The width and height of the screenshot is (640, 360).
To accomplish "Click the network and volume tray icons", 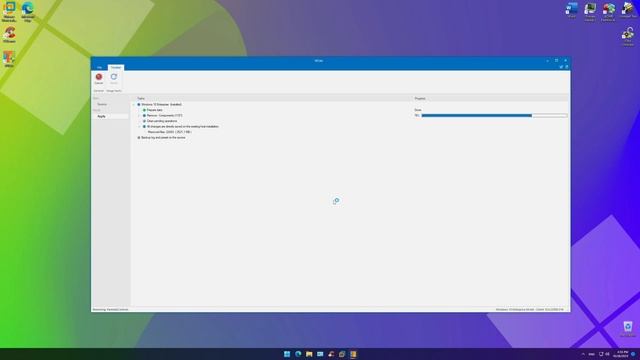I will pyautogui.click(x=604, y=354).
